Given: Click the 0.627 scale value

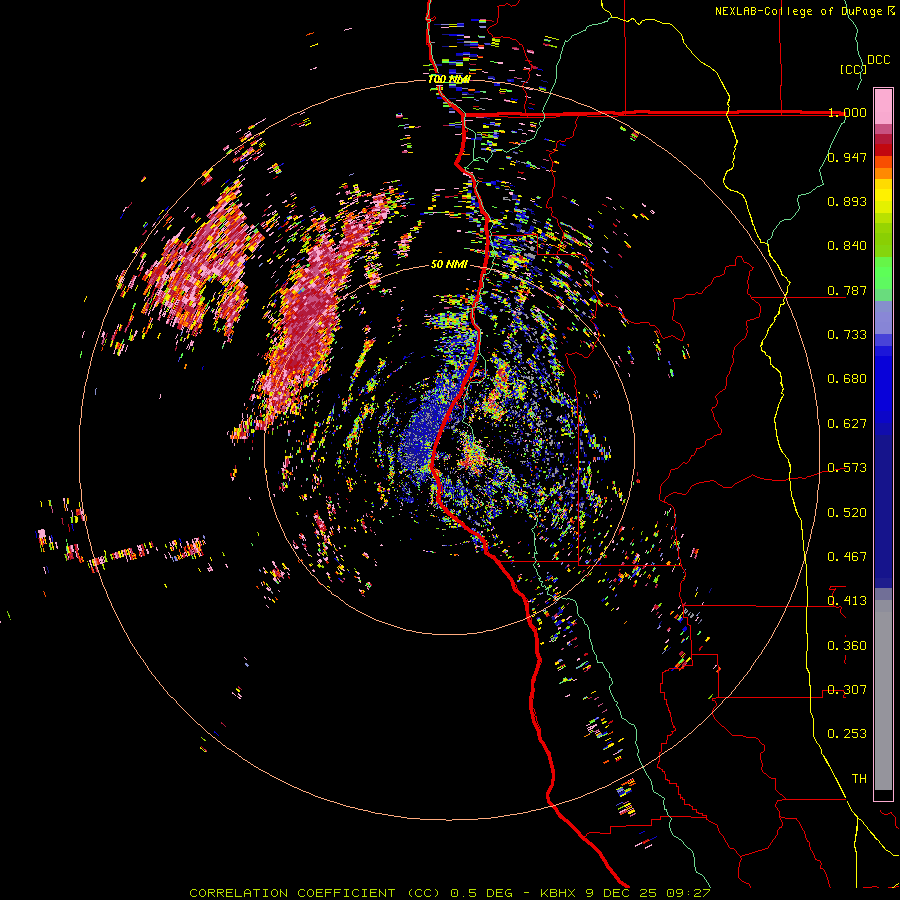Looking at the screenshot, I should [847, 424].
